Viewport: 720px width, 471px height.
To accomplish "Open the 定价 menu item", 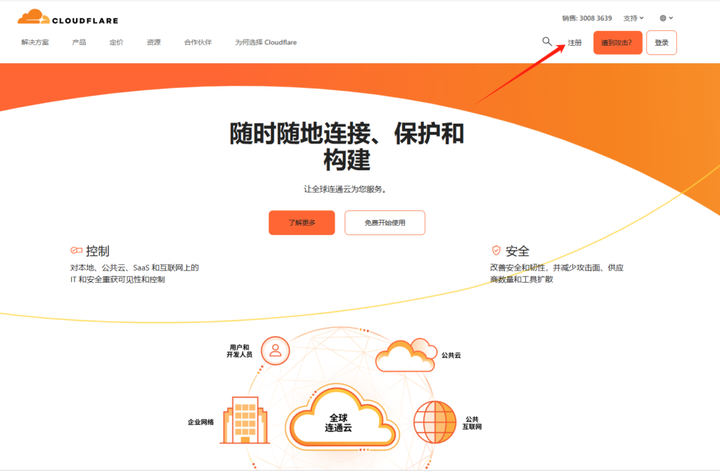I will click(116, 42).
